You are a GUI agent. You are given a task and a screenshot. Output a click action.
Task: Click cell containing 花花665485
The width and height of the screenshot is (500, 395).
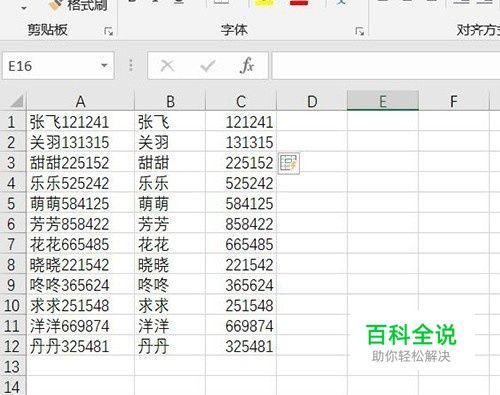pos(80,244)
